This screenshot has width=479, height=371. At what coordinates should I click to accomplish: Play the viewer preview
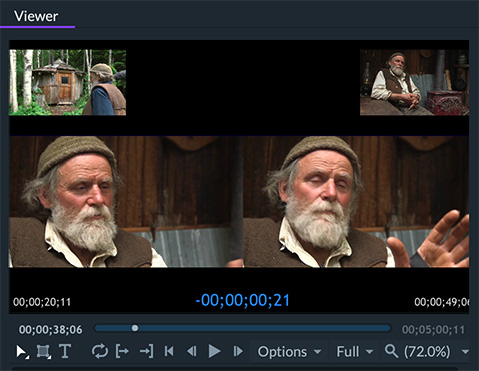[214, 351]
